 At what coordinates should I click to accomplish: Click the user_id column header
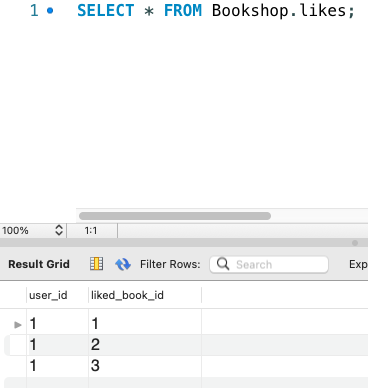pos(57,295)
